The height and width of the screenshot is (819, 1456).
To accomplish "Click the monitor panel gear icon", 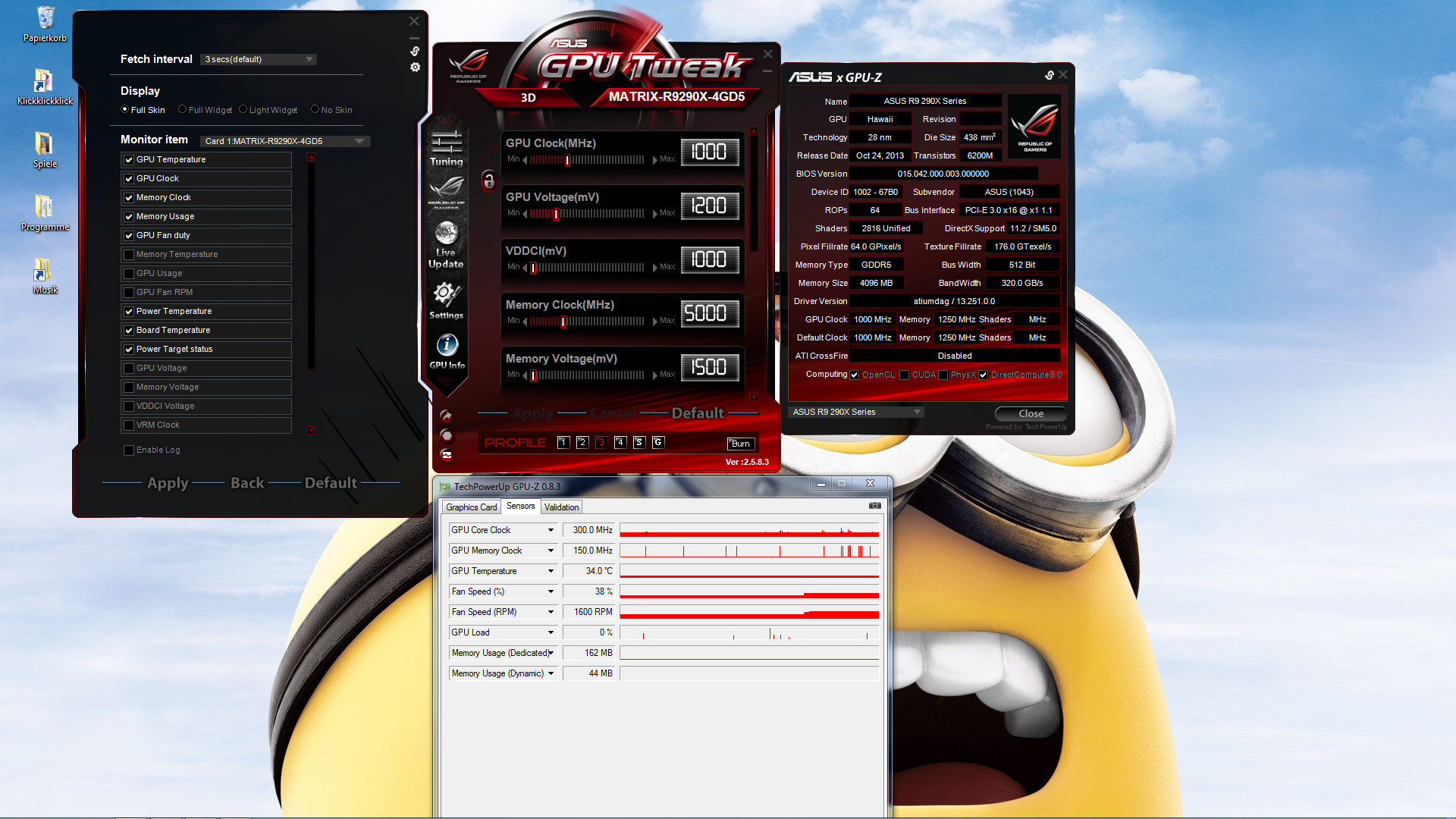I will click(x=415, y=67).
